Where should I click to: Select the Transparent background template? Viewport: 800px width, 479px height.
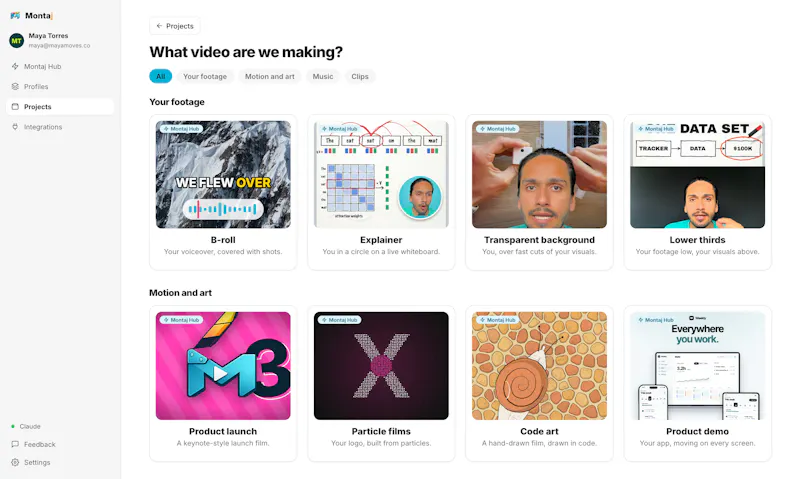(539, 192)
